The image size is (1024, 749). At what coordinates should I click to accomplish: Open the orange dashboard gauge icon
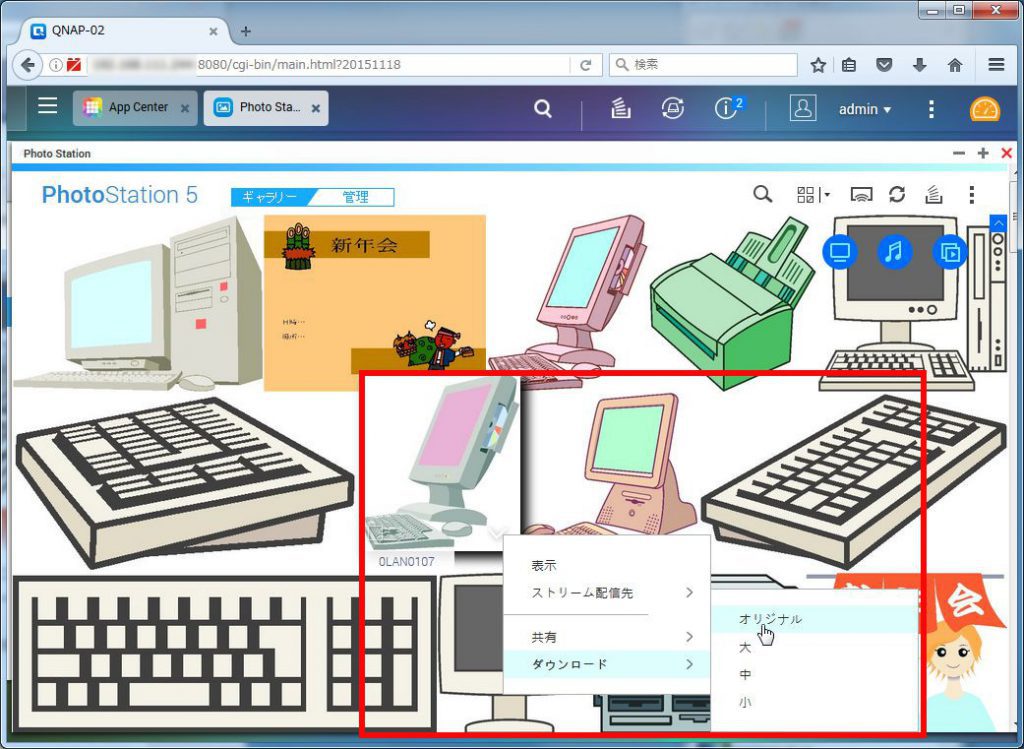[x=985, y=109]
